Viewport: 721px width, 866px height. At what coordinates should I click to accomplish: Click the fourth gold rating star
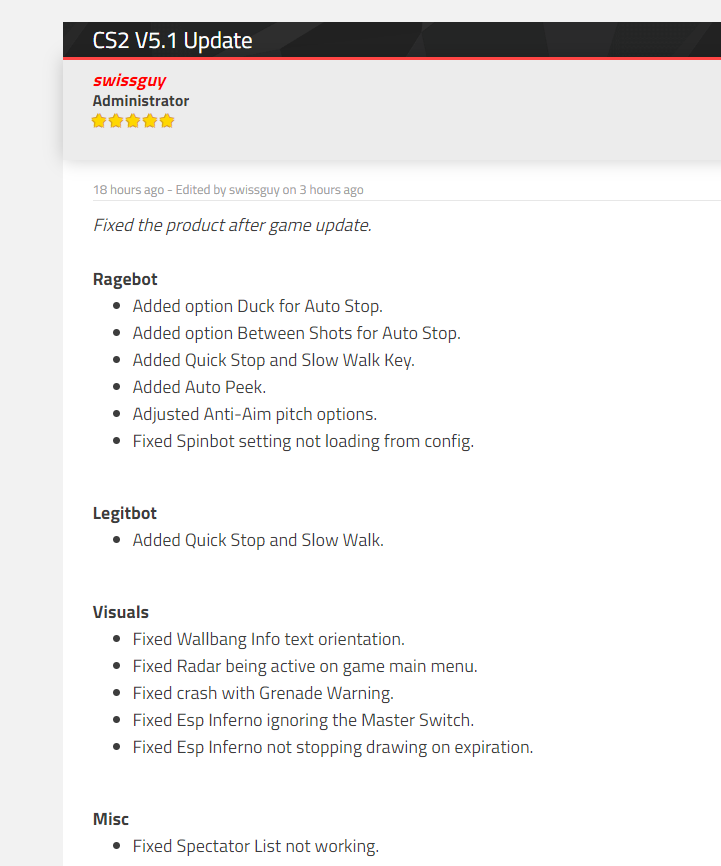[x=150, y=121]
